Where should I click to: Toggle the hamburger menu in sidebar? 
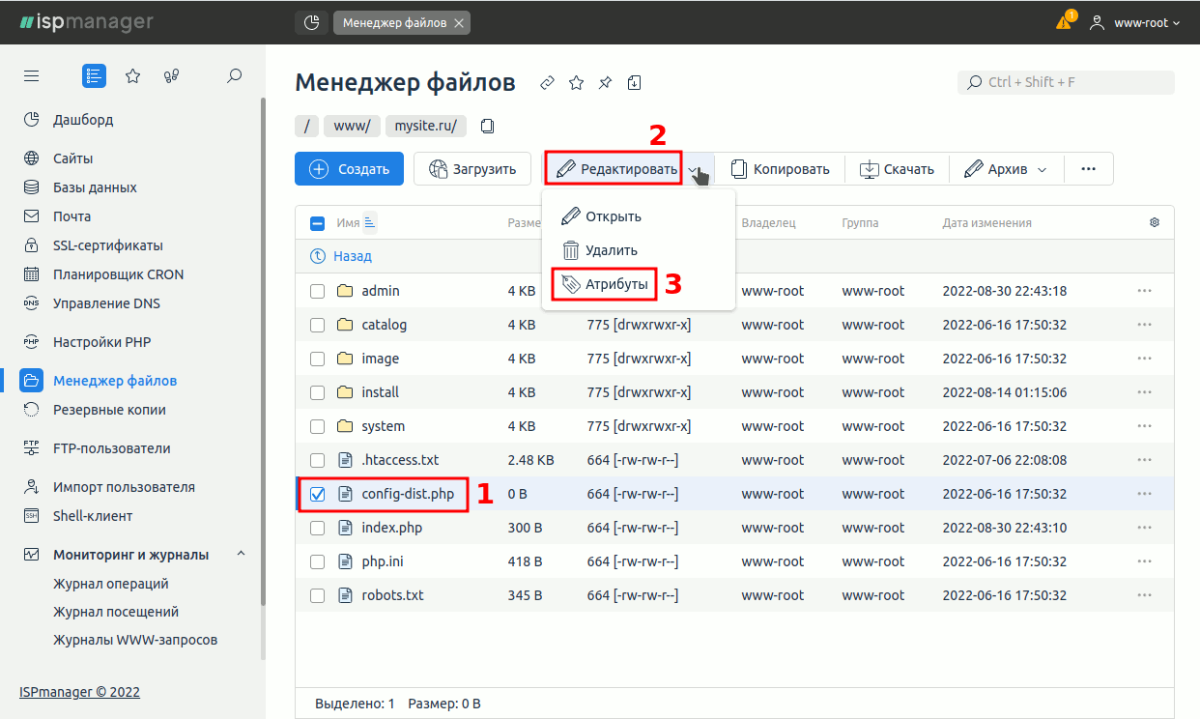click(31, 76)
